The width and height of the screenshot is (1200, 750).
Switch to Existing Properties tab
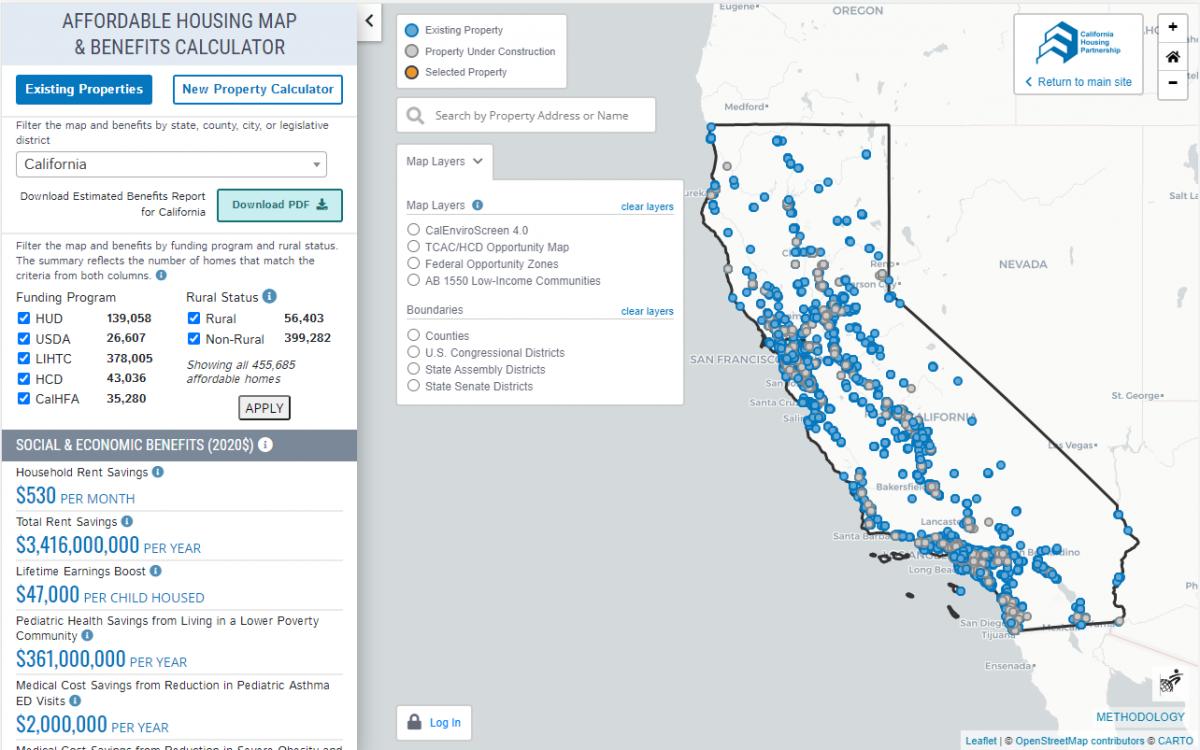pos(84,89)
